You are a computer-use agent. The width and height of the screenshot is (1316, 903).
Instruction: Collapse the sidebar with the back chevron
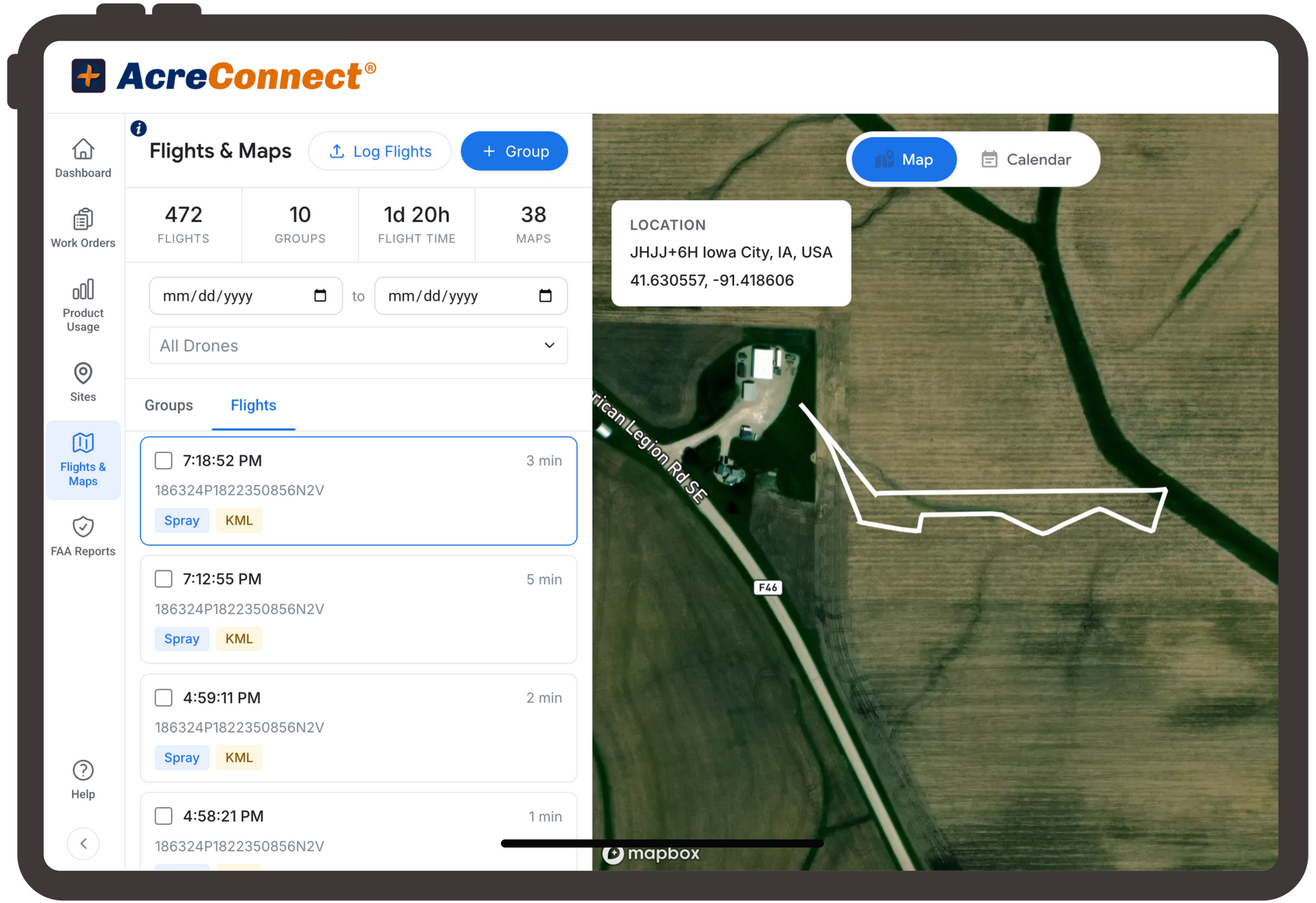(x=83, y=843)
